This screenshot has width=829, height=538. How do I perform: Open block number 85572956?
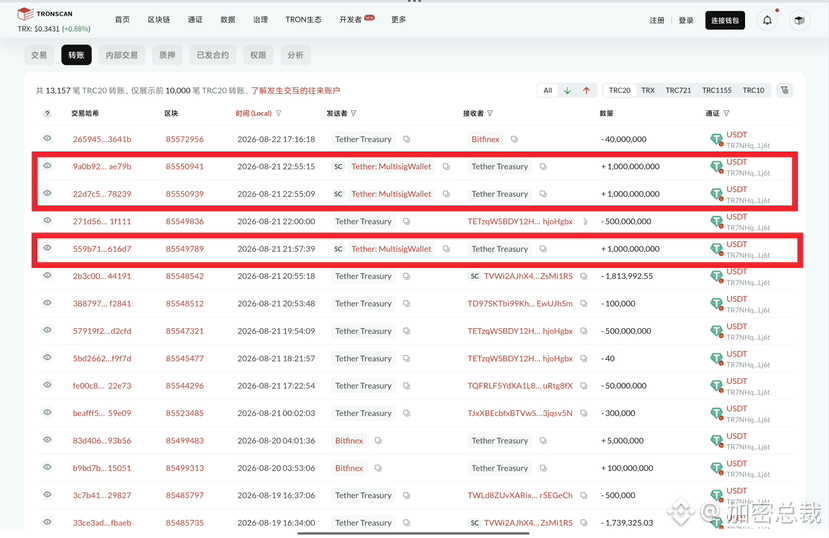click(185, 140)
